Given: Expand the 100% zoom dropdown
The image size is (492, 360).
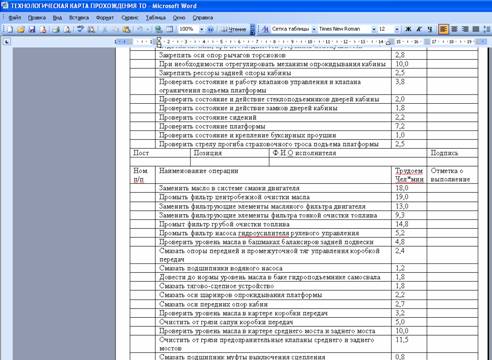Looking at the screenshot, I should 201,29.
